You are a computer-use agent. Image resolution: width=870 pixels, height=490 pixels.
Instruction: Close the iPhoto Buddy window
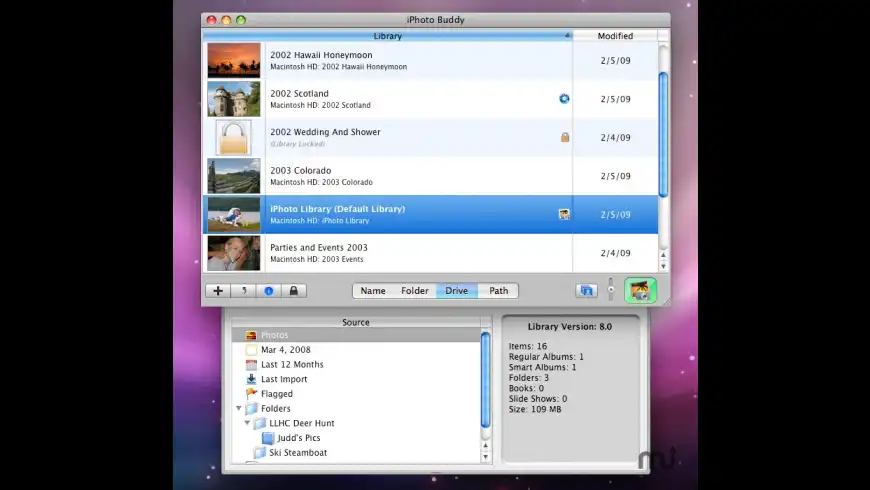click(211, 20)
